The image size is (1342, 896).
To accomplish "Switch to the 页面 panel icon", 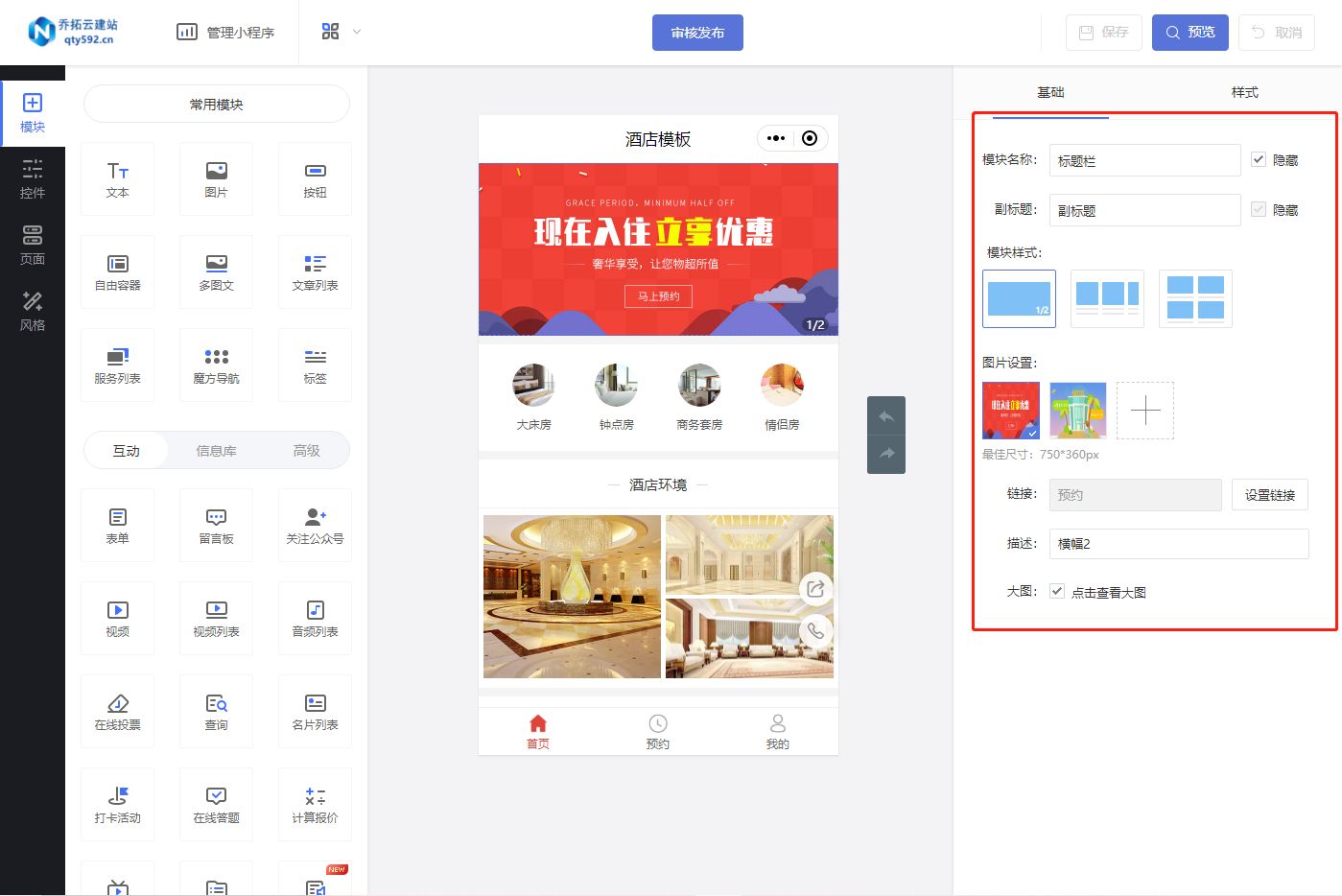I will tap(33, 245).
